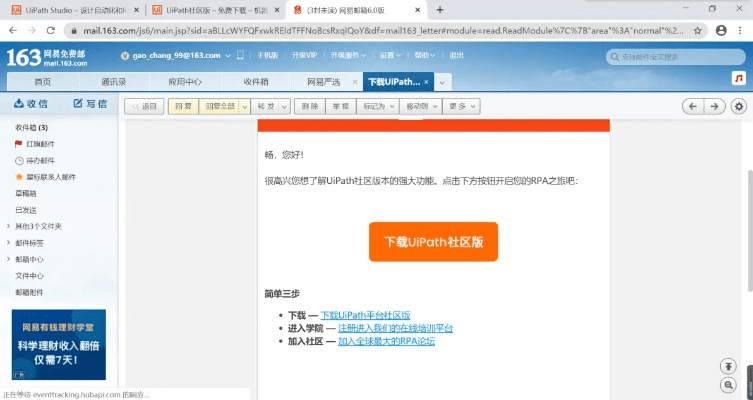Switch to the 首页 tab
This screenshot has width=753, height=400.
point(43,82)
